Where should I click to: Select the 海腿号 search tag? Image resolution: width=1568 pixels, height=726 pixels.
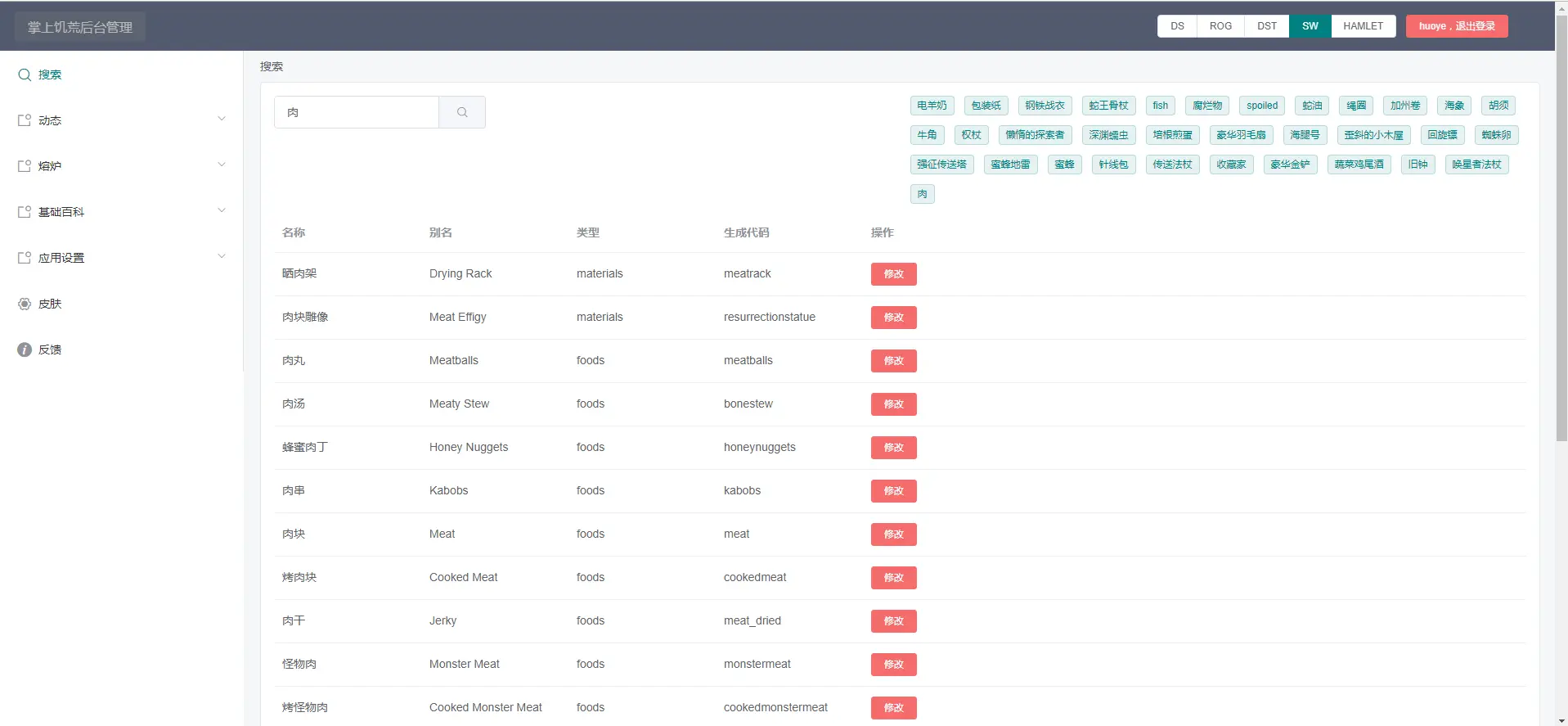coord(1305,135)
